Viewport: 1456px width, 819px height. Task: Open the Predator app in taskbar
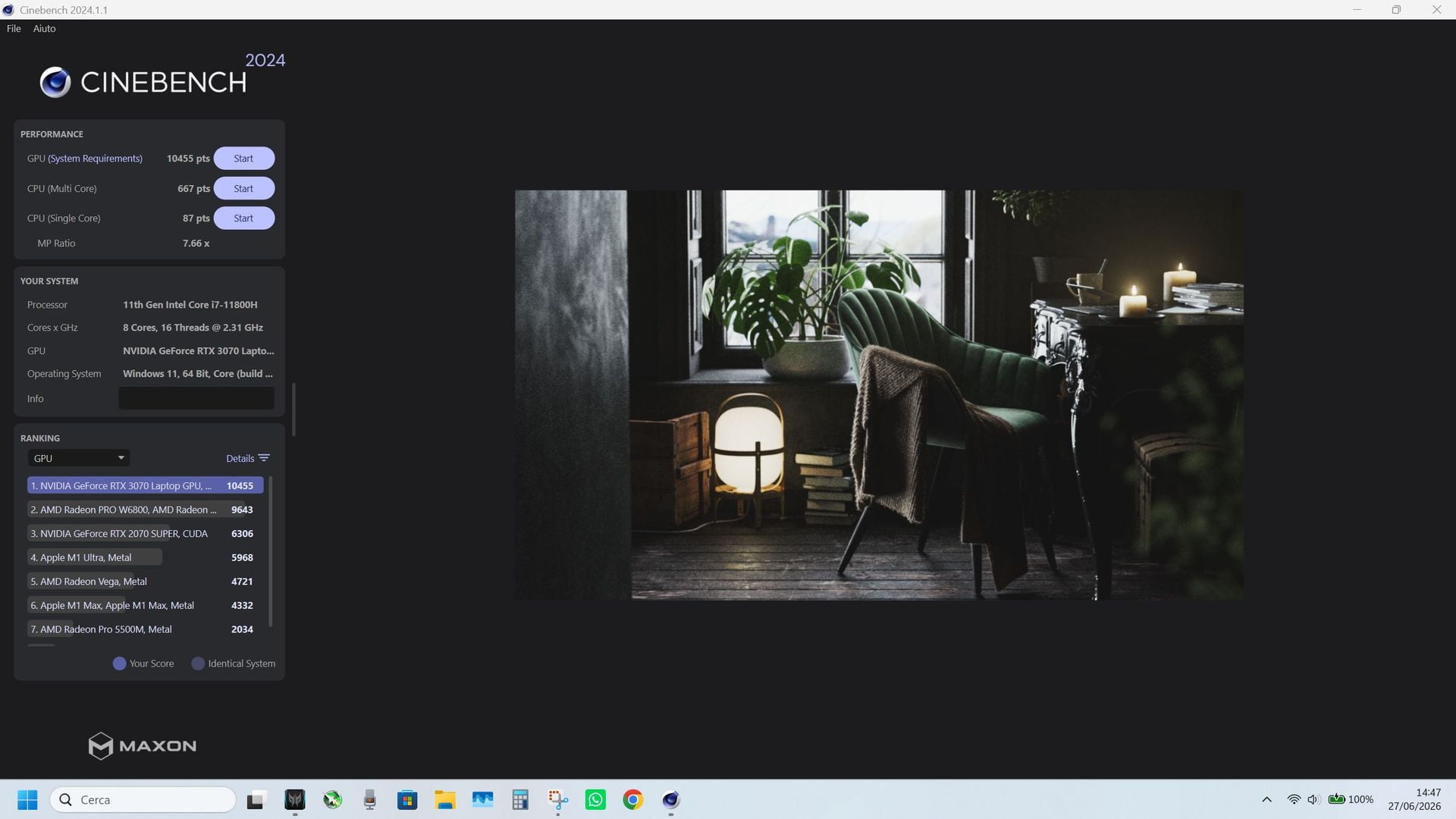pos(294,800)
